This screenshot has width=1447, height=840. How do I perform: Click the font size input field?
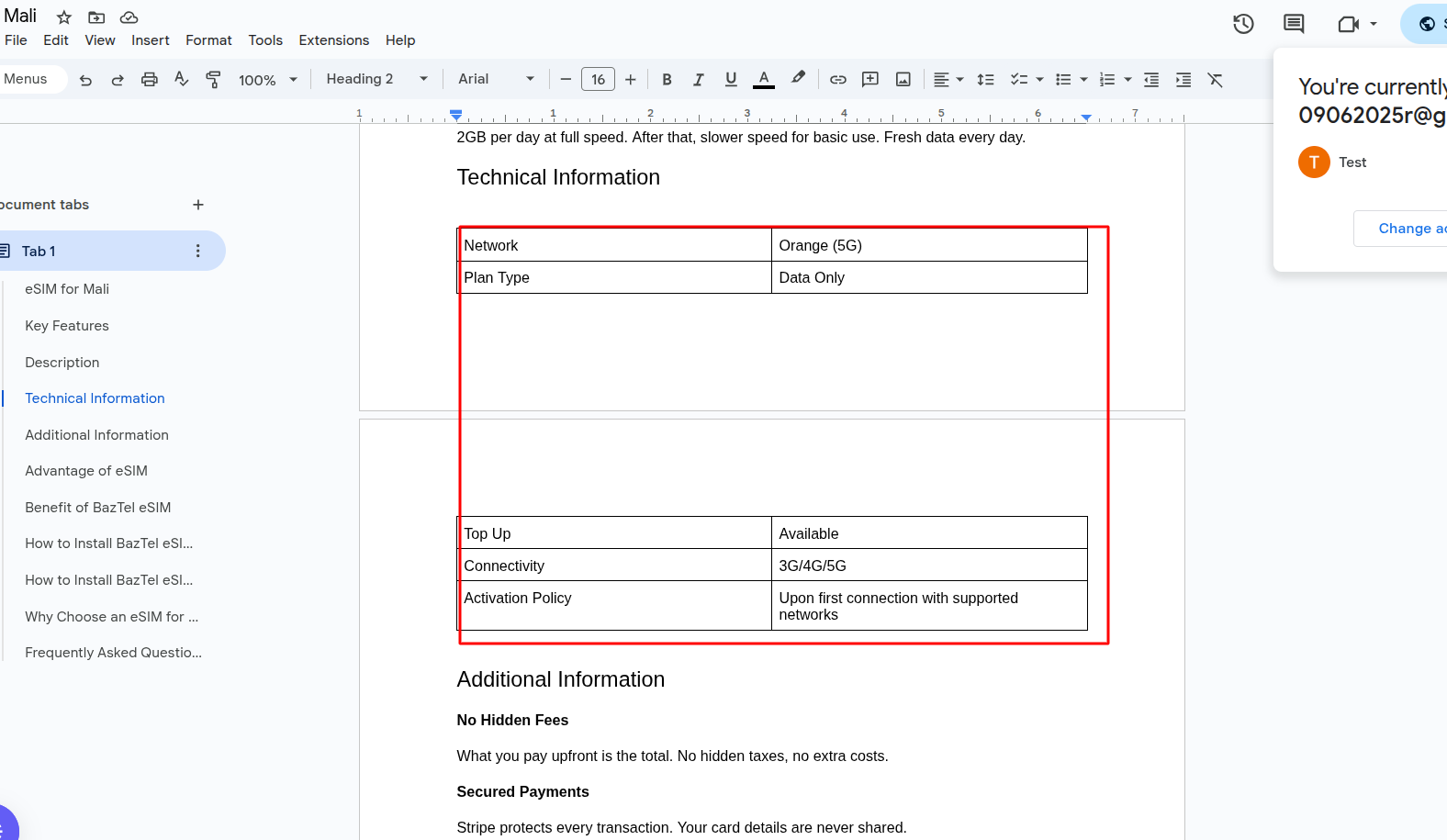(598, 80)
